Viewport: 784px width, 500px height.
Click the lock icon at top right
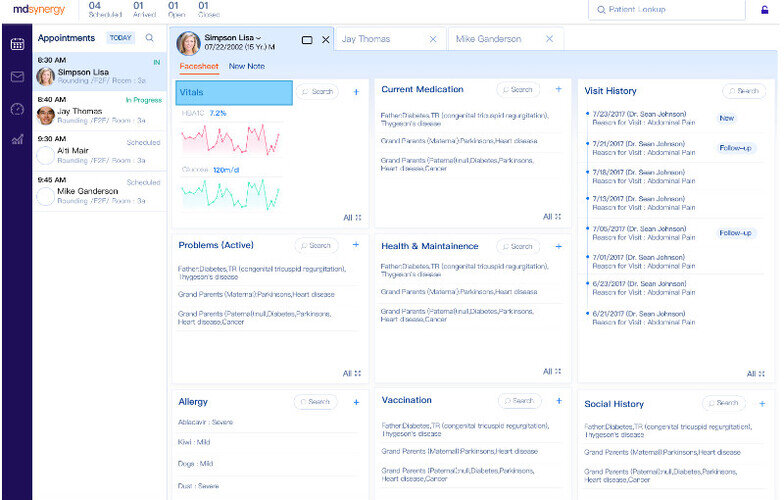tap(765, 10)
